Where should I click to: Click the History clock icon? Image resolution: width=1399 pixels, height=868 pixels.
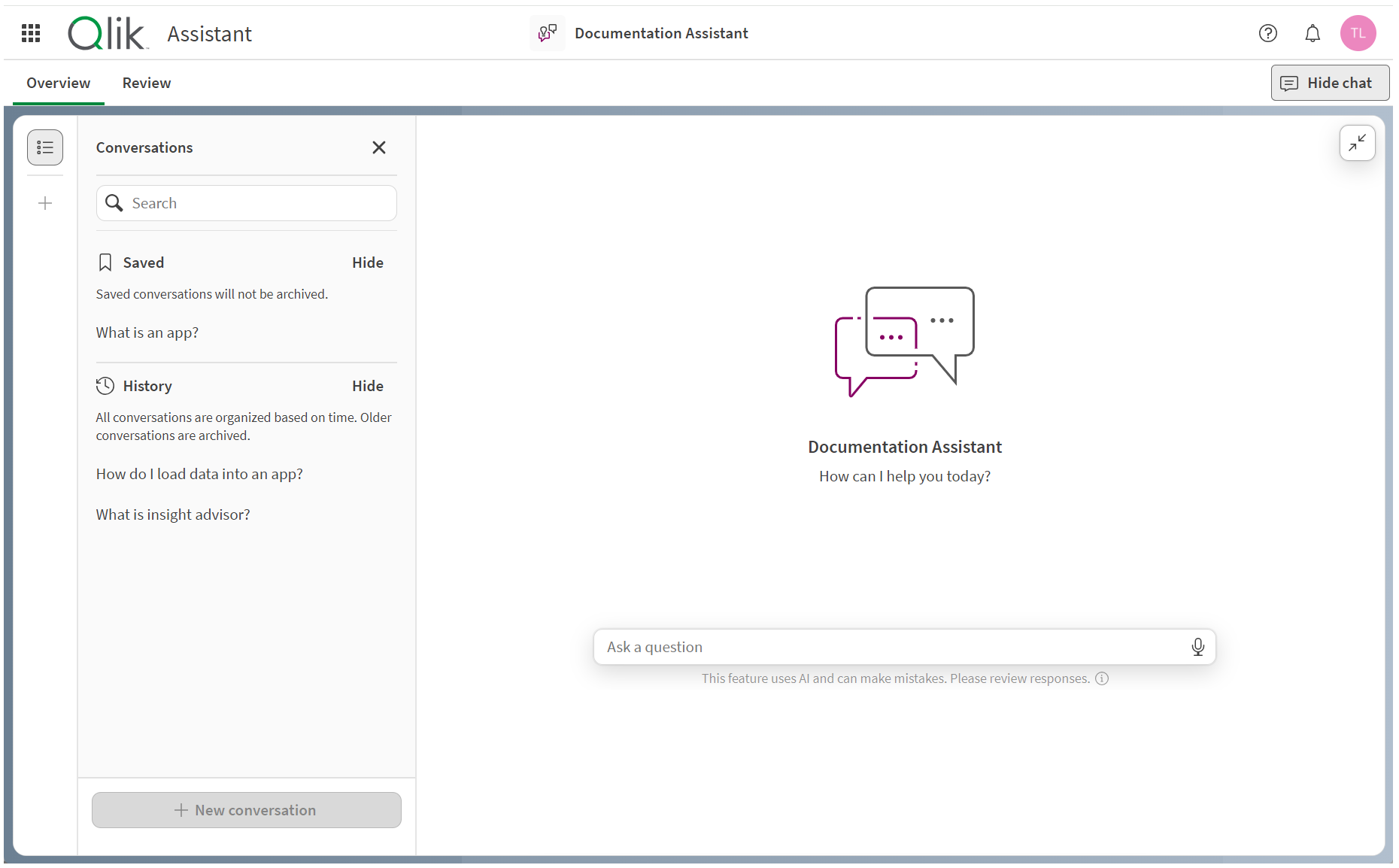[105, 386]
